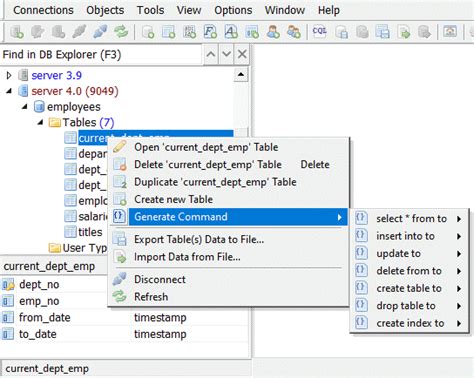
Task: Expand 'create table to' submenu arrow
Action: click(x=459, y=288)
